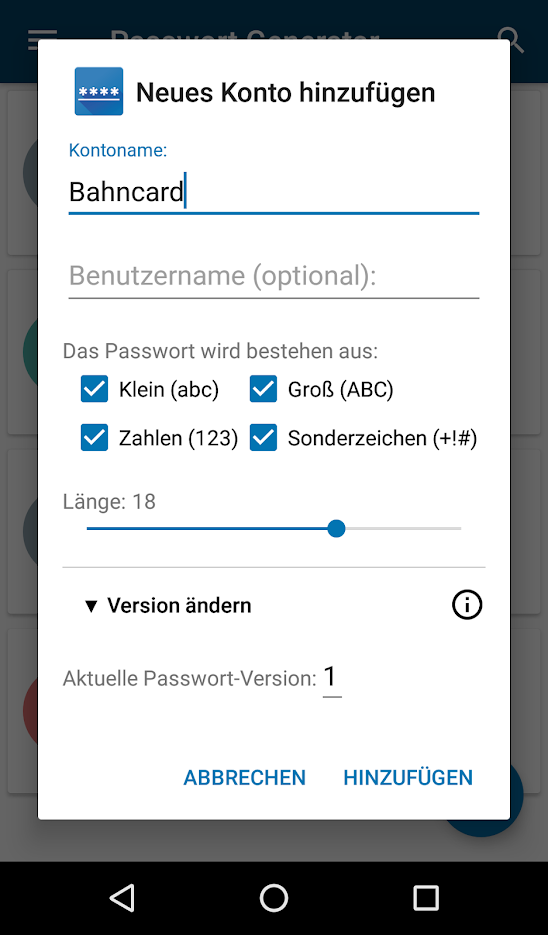Focus the Benutzername (optional) field
The width and height of the screenshot is (548, 935).
[x=274, y=276]
